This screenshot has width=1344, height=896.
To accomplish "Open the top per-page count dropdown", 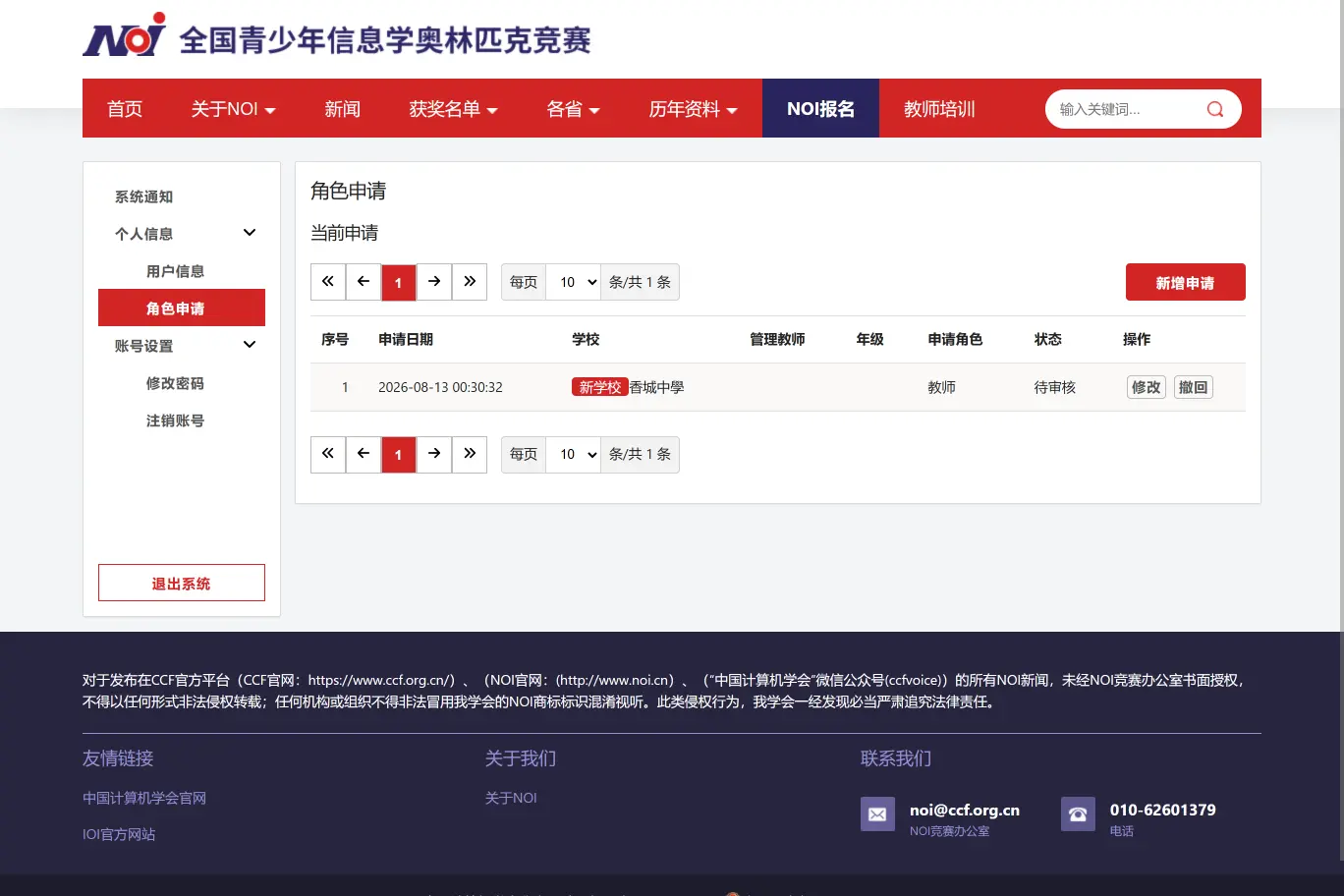I will (x=573, y=282).
